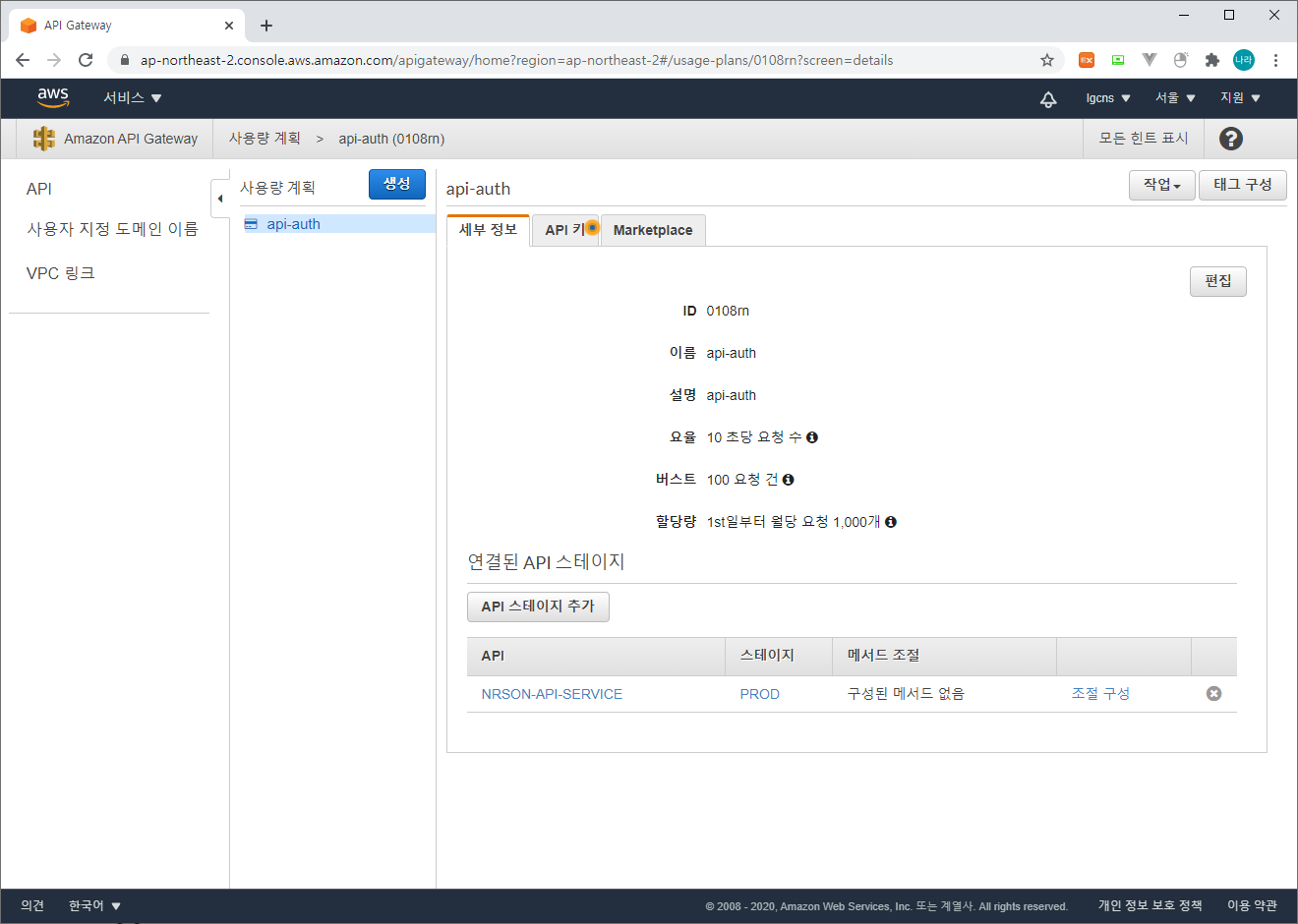Click 의견 feedback in footer
The height and width of the screenshot is (924, 1298).
32,905
